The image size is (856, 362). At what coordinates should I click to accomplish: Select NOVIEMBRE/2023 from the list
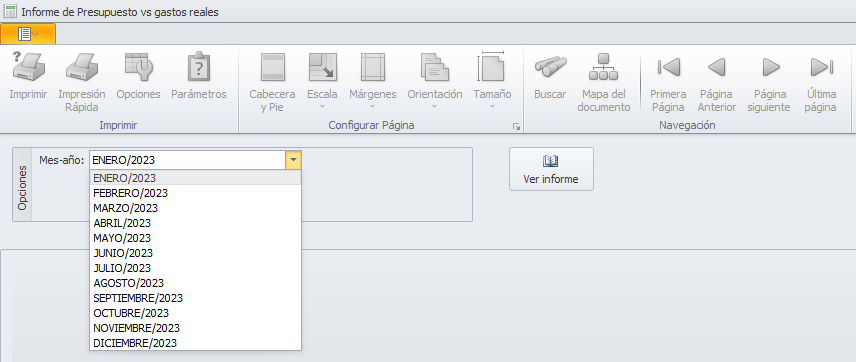[195, 328]
